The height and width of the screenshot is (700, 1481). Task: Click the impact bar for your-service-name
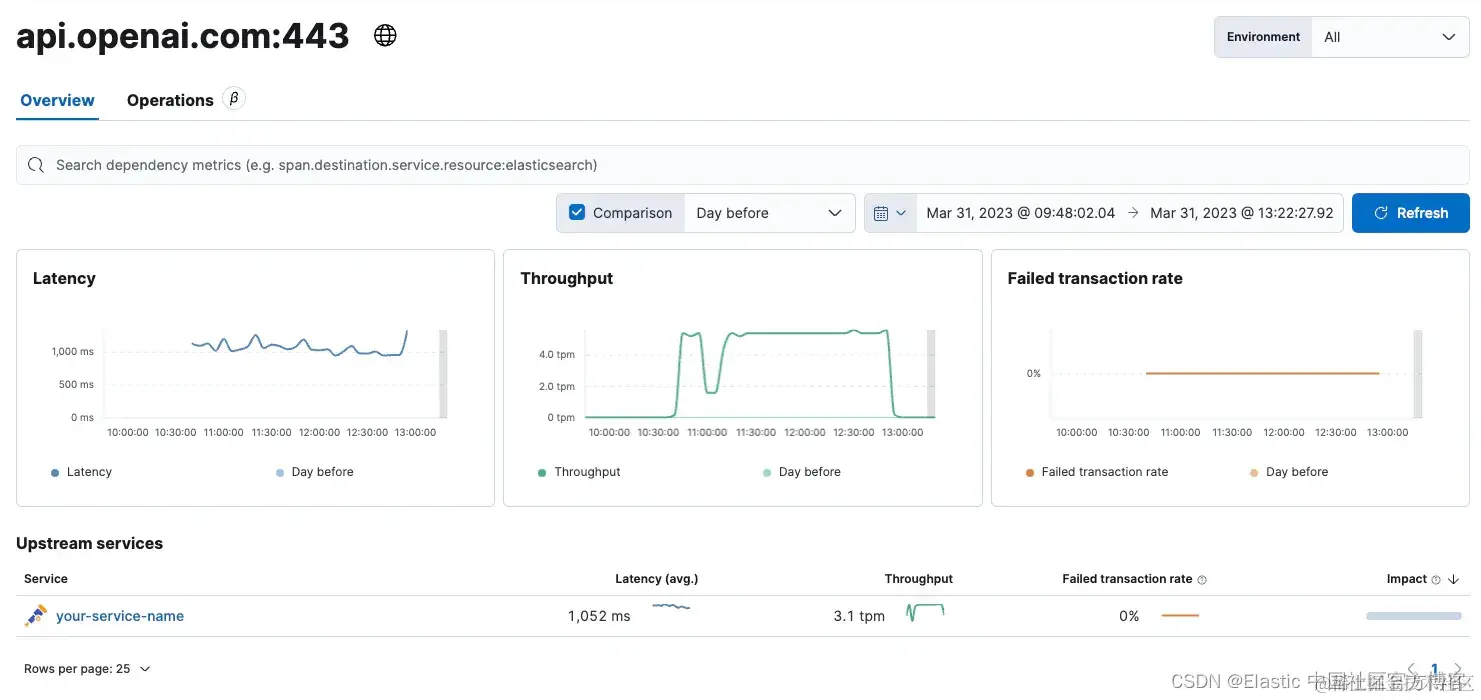click(1414, 616)
